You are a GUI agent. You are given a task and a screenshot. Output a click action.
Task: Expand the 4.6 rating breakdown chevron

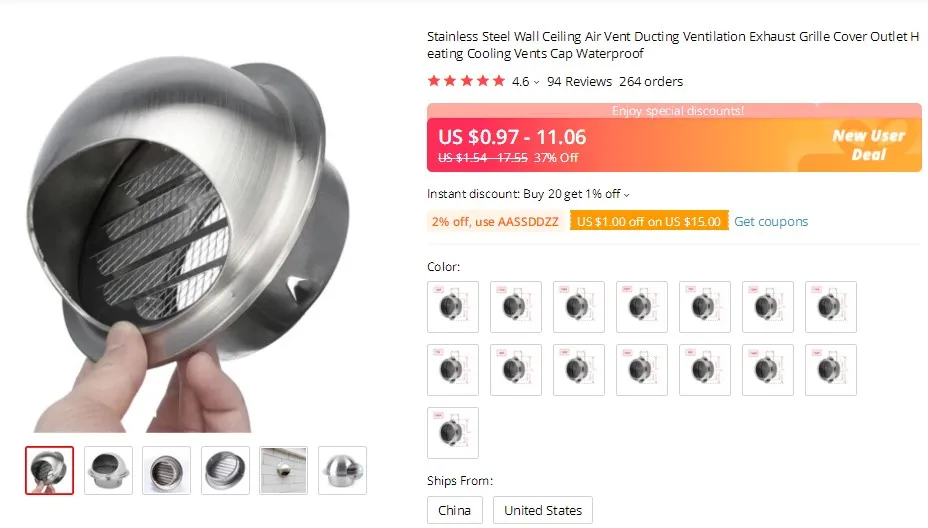(x=536, y=82)
